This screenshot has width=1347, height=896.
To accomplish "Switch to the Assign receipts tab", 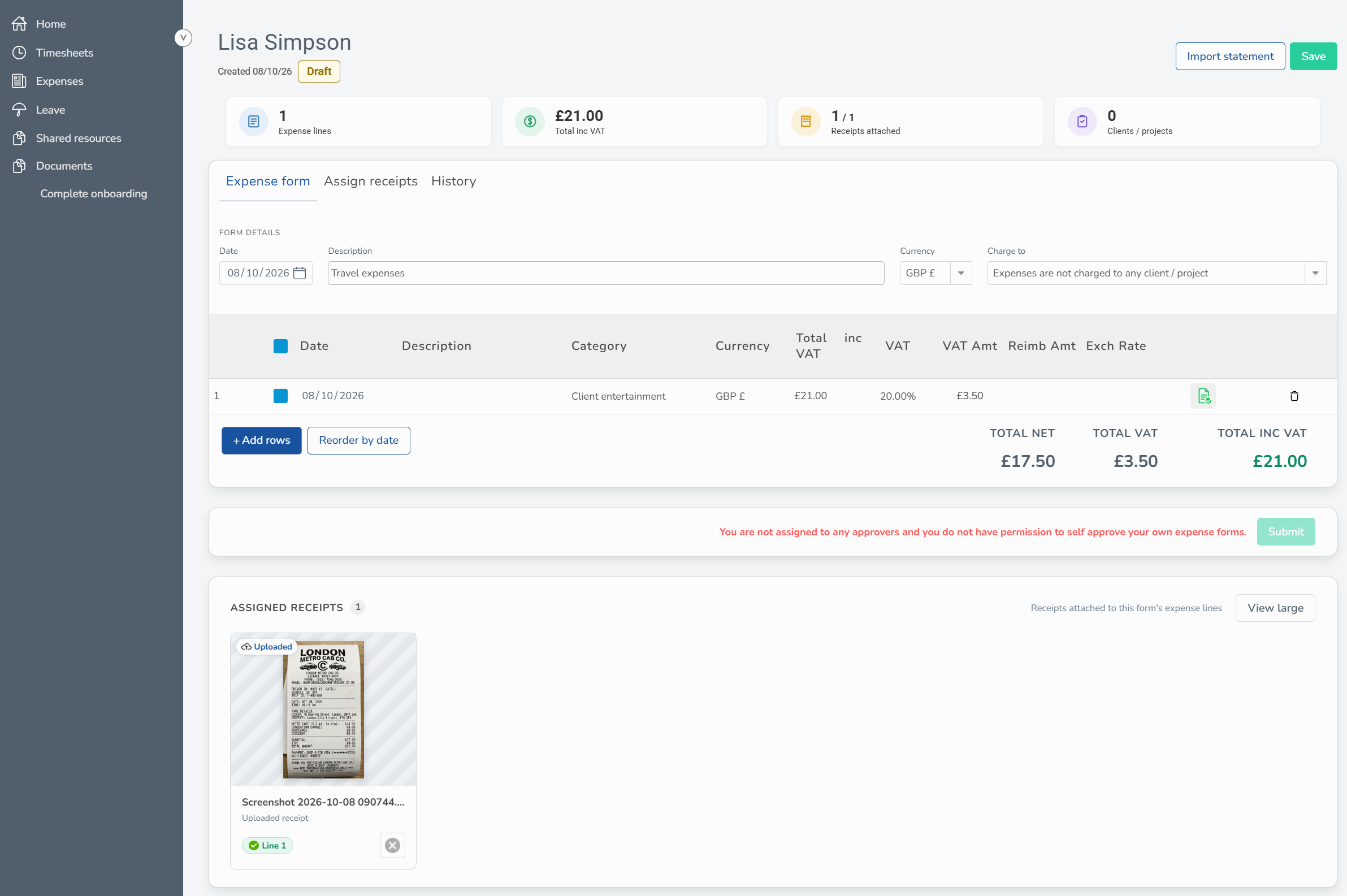I will 371,181.
